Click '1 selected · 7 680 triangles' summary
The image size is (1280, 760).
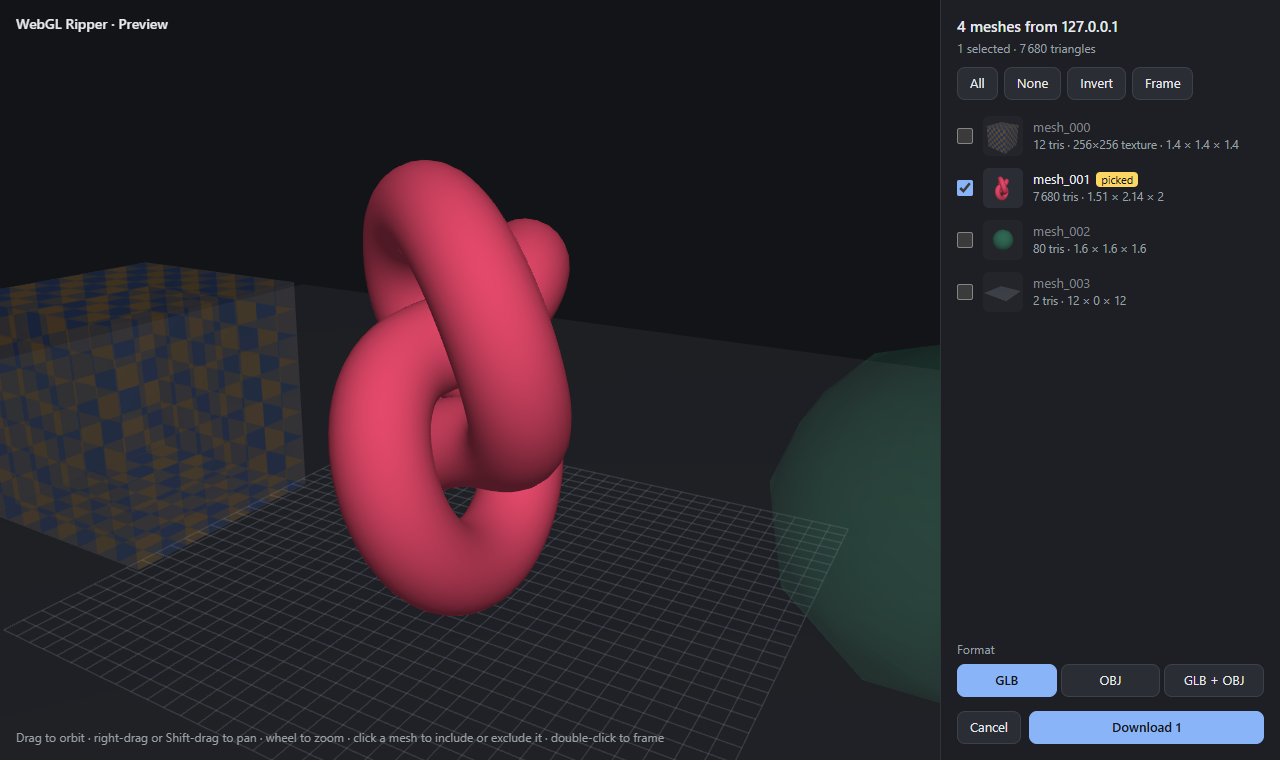(x=1026, y=49)
